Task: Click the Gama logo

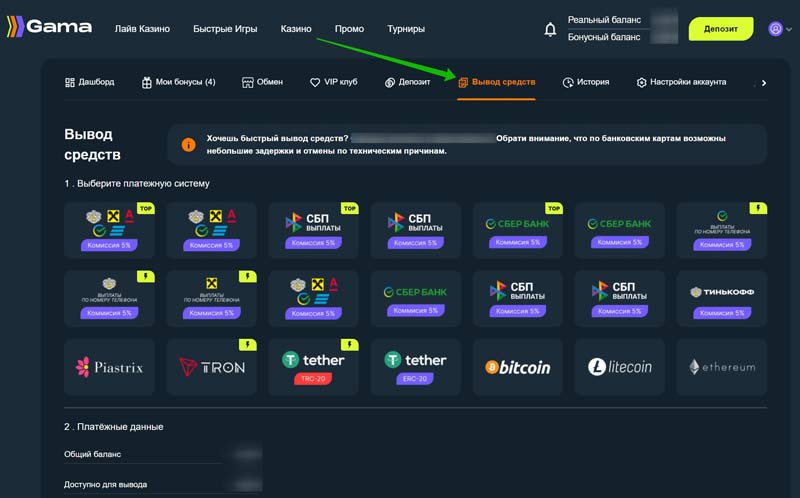Action: [48, 28]
